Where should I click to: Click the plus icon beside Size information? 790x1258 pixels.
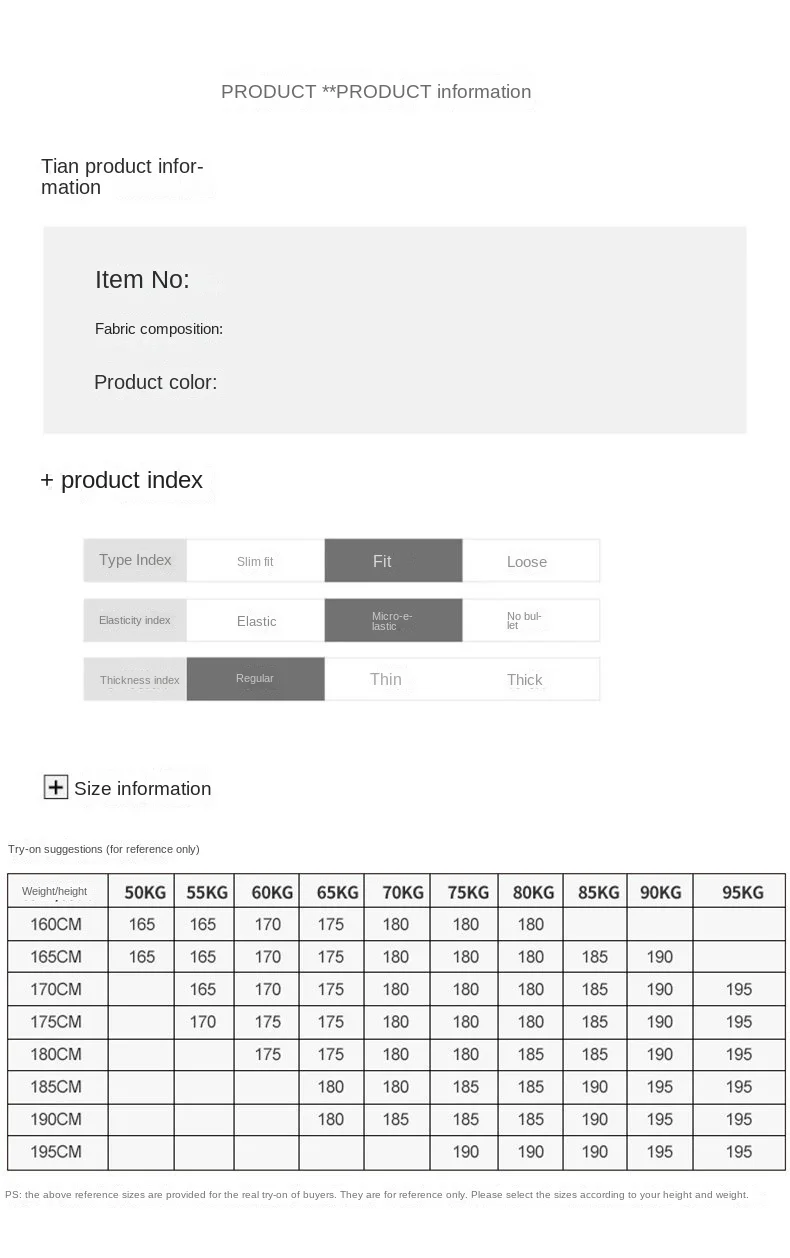[55, 787]
